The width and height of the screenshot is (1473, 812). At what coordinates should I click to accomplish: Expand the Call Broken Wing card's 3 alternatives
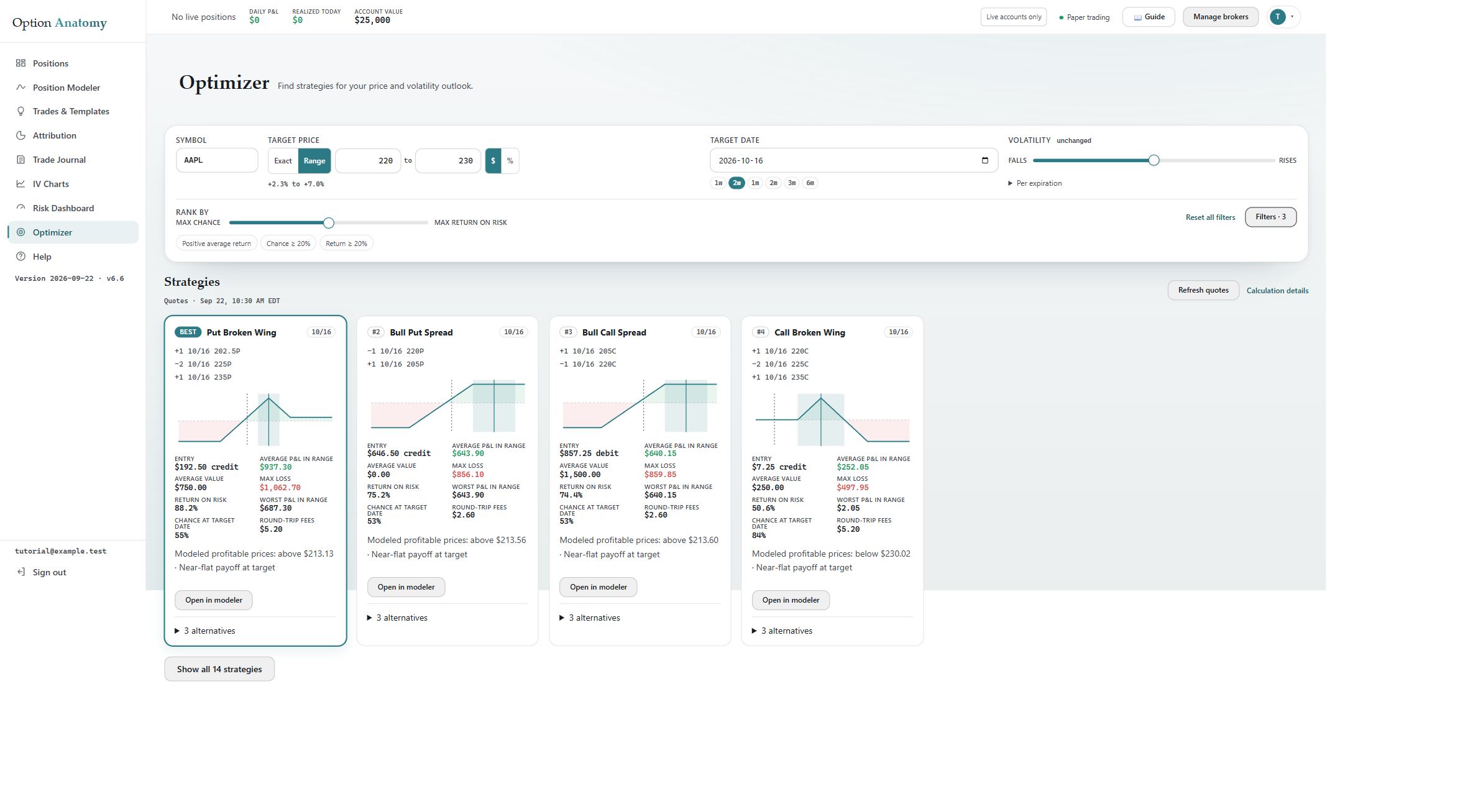click(x=782, y=631)
